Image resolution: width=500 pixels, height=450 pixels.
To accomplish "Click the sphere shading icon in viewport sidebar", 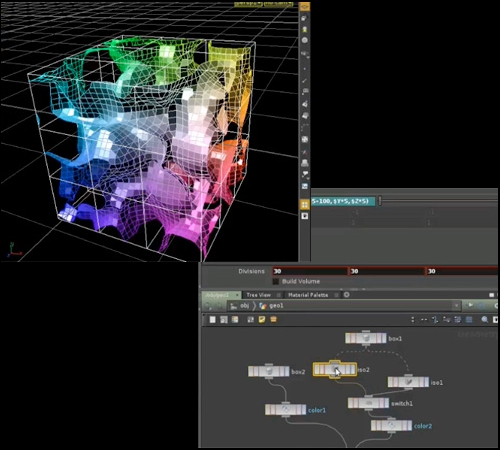I will (304, 40).
